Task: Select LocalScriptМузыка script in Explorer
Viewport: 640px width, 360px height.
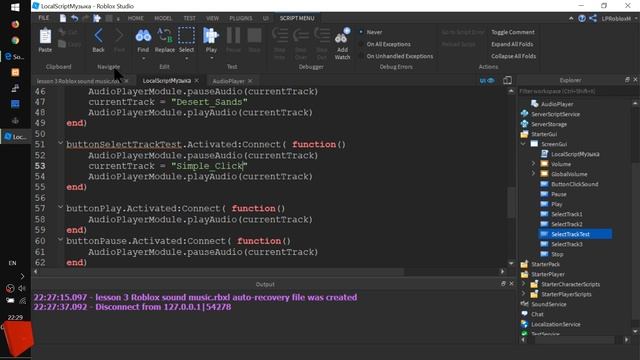Action: (x=575, y=154)
